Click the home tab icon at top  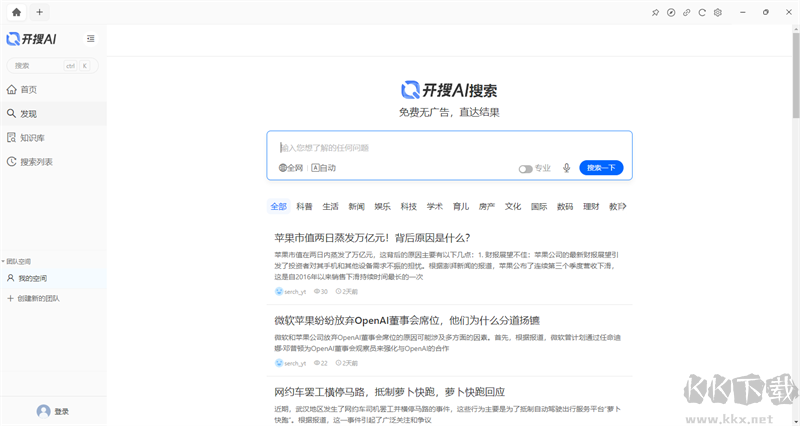click(16, 12)
